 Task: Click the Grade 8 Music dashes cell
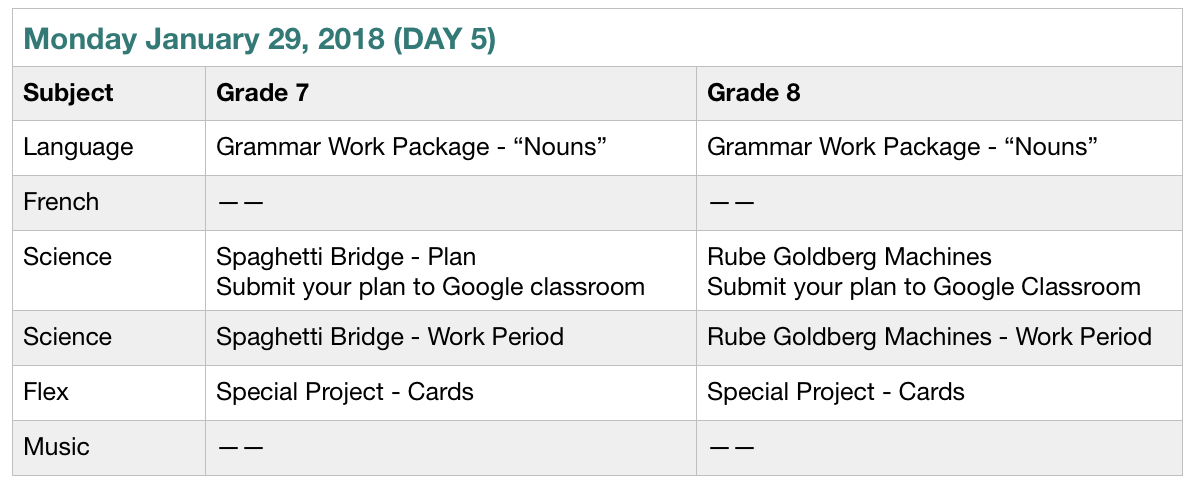point(731,448)
